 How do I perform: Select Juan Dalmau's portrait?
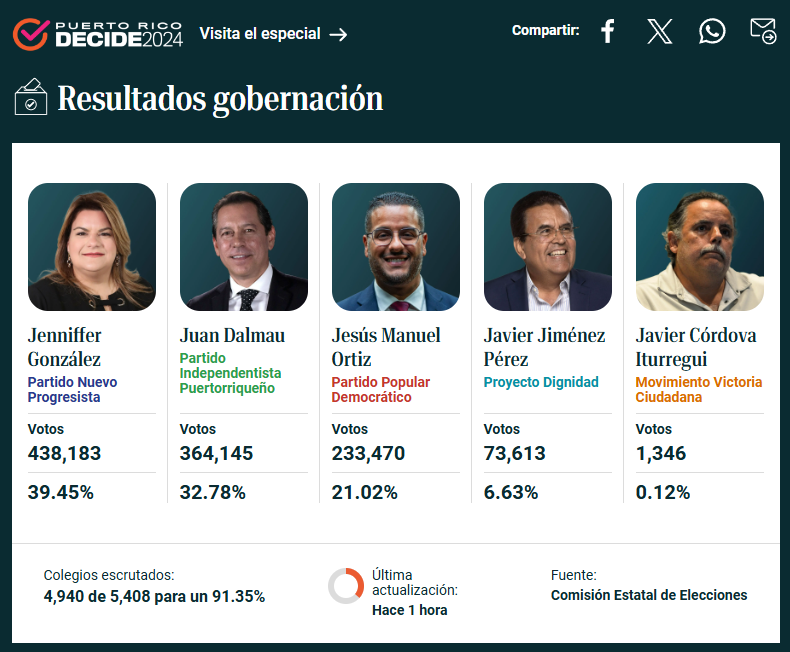click(x=244, y=247)
